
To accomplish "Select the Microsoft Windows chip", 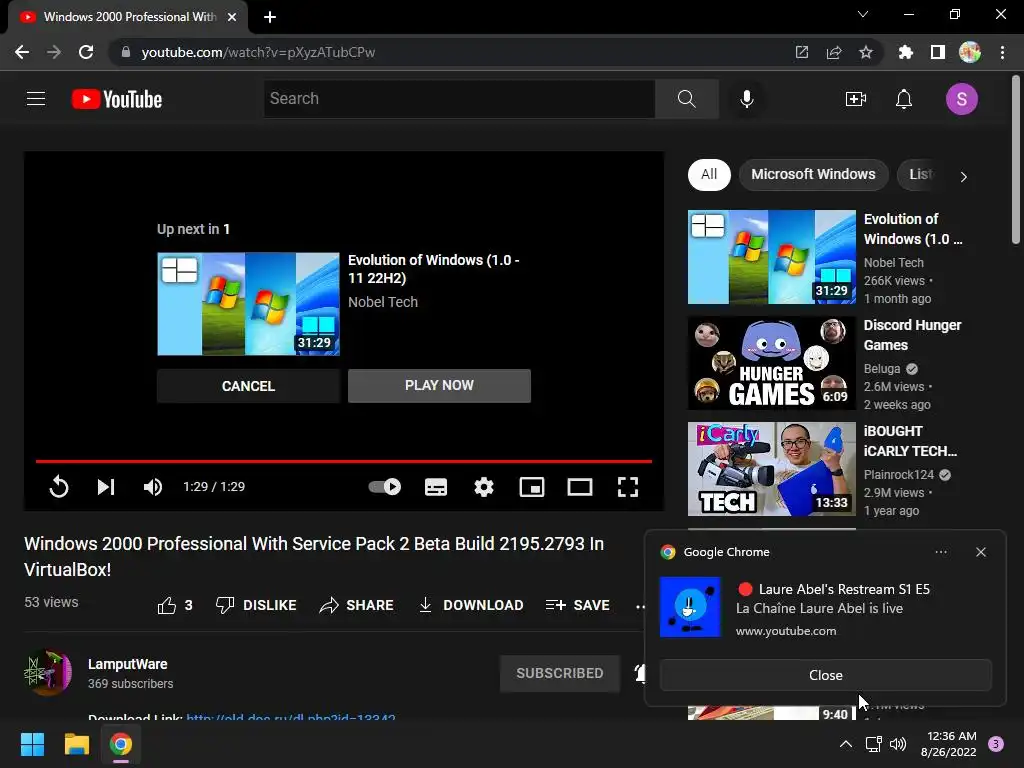I will point(813,174).
